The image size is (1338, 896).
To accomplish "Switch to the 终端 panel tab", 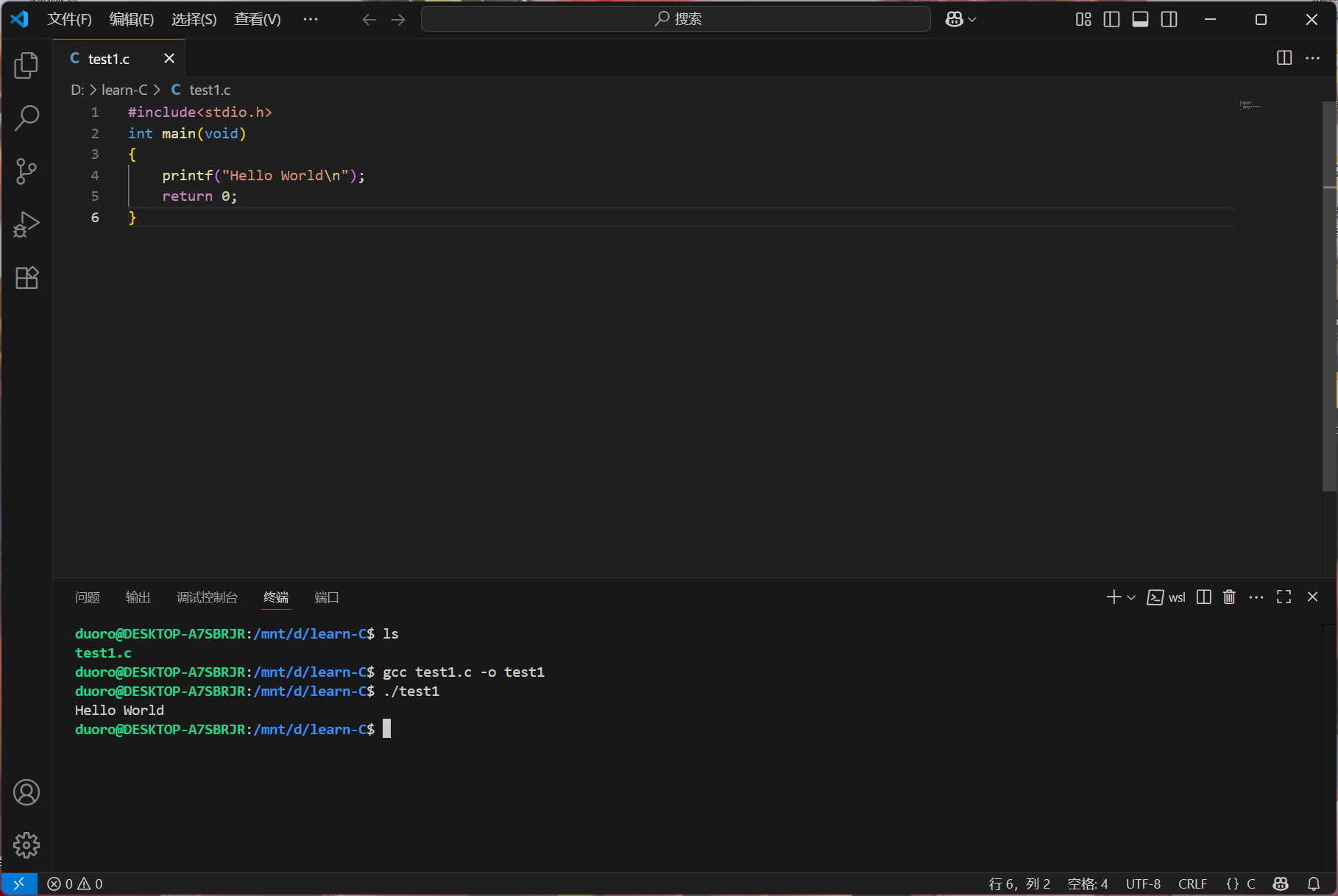I will [x=277, y=597].
